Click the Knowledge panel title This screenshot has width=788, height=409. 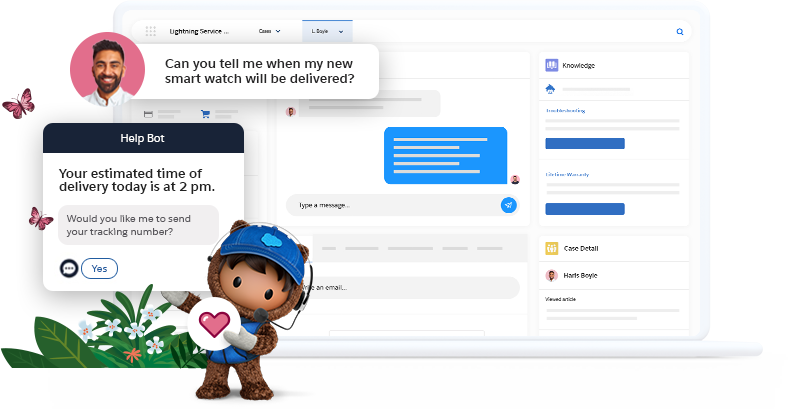pyautogui.click(x=578, y=65)
